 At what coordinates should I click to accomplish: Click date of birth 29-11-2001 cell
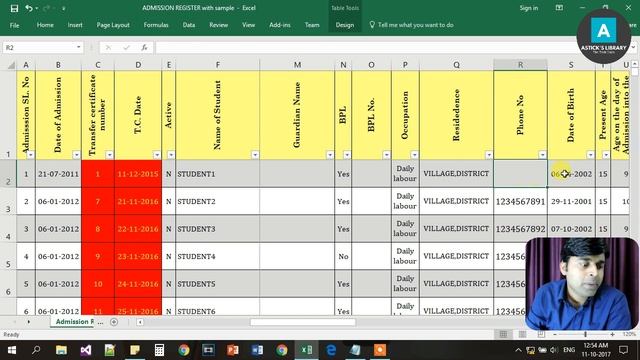(571, 202)
